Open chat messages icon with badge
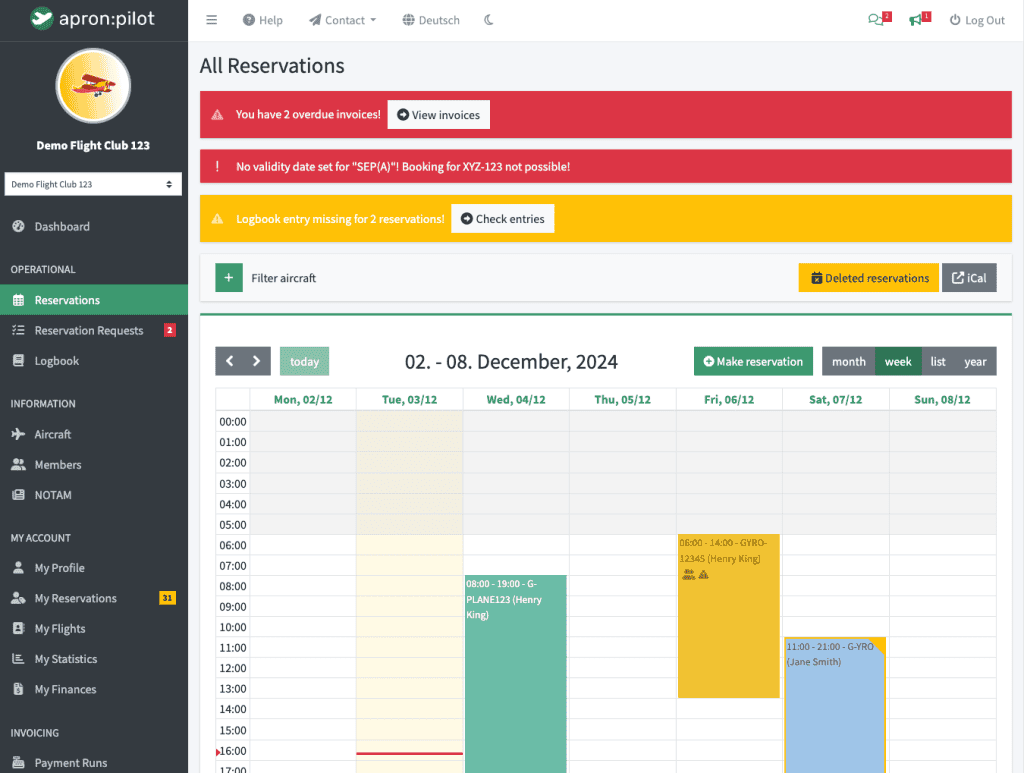This screenshot has height=773, width=1024. click(879, 19)
